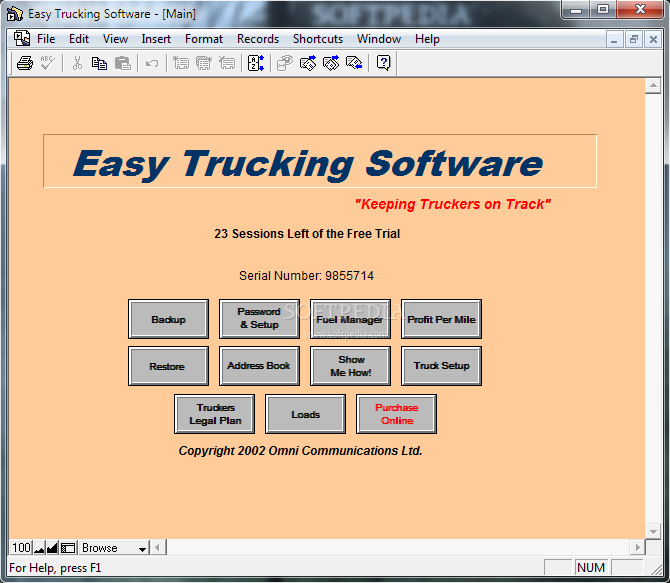The width and height of the screenshot is (670, 583).
Task: Click the red Purchase Online button
Action: click(397, 414)
